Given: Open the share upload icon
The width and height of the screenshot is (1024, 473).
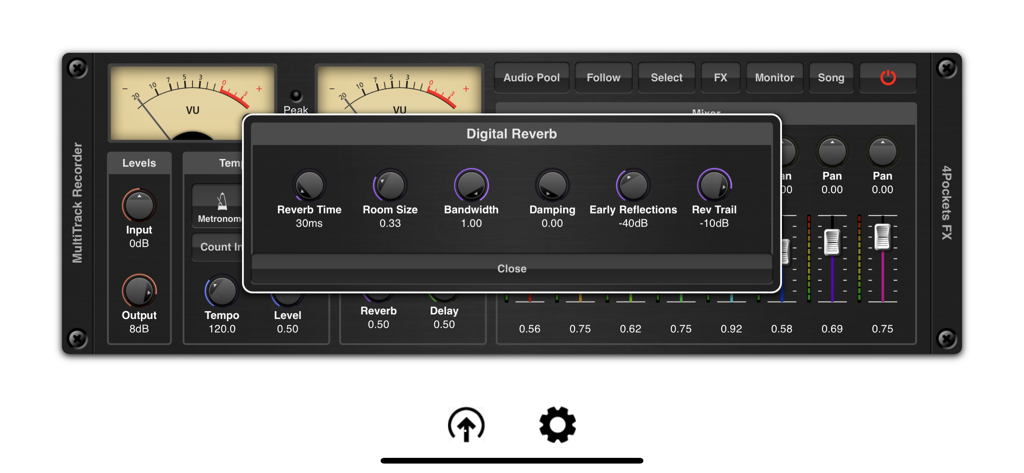Looking at the screenshot, I should 466,425.
